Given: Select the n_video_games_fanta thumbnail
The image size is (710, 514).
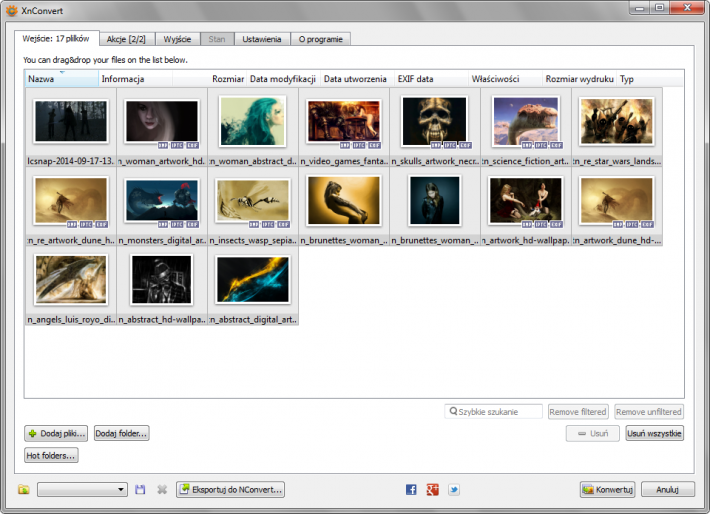Looking at the screenshot, I should click(344, 121).
